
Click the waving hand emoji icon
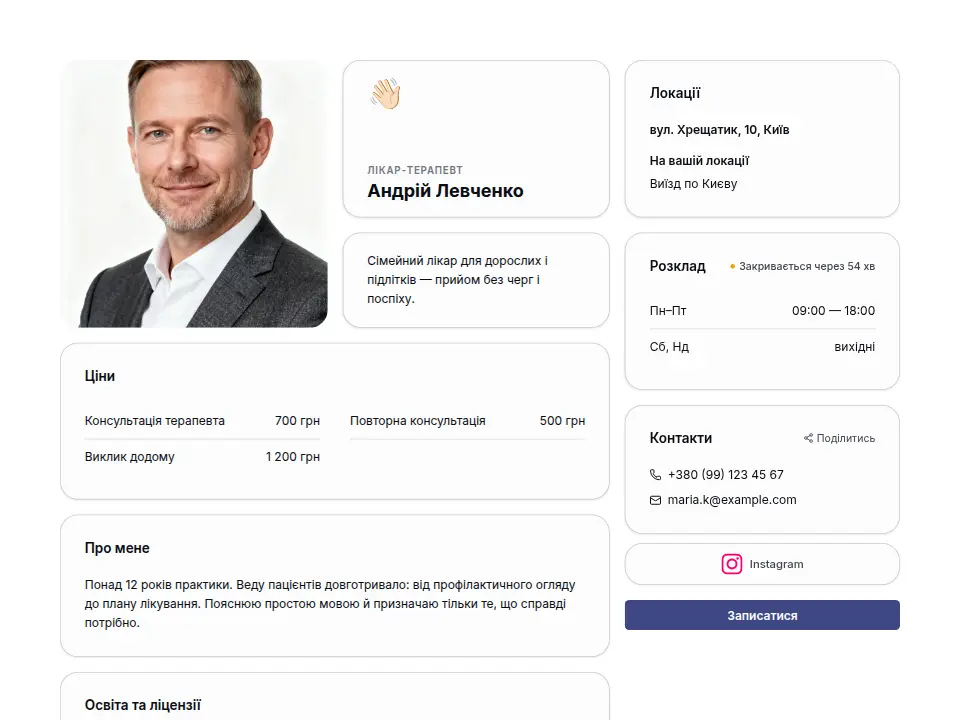[385, 94]
